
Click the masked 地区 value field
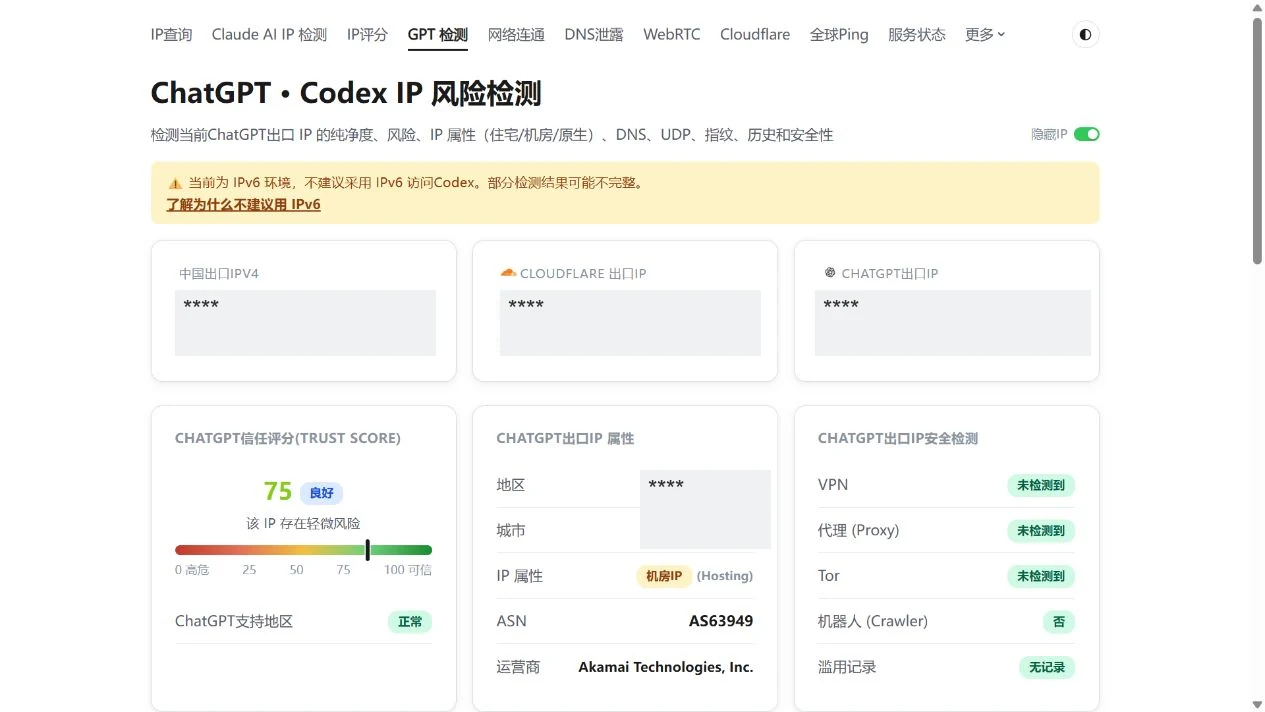705,509
